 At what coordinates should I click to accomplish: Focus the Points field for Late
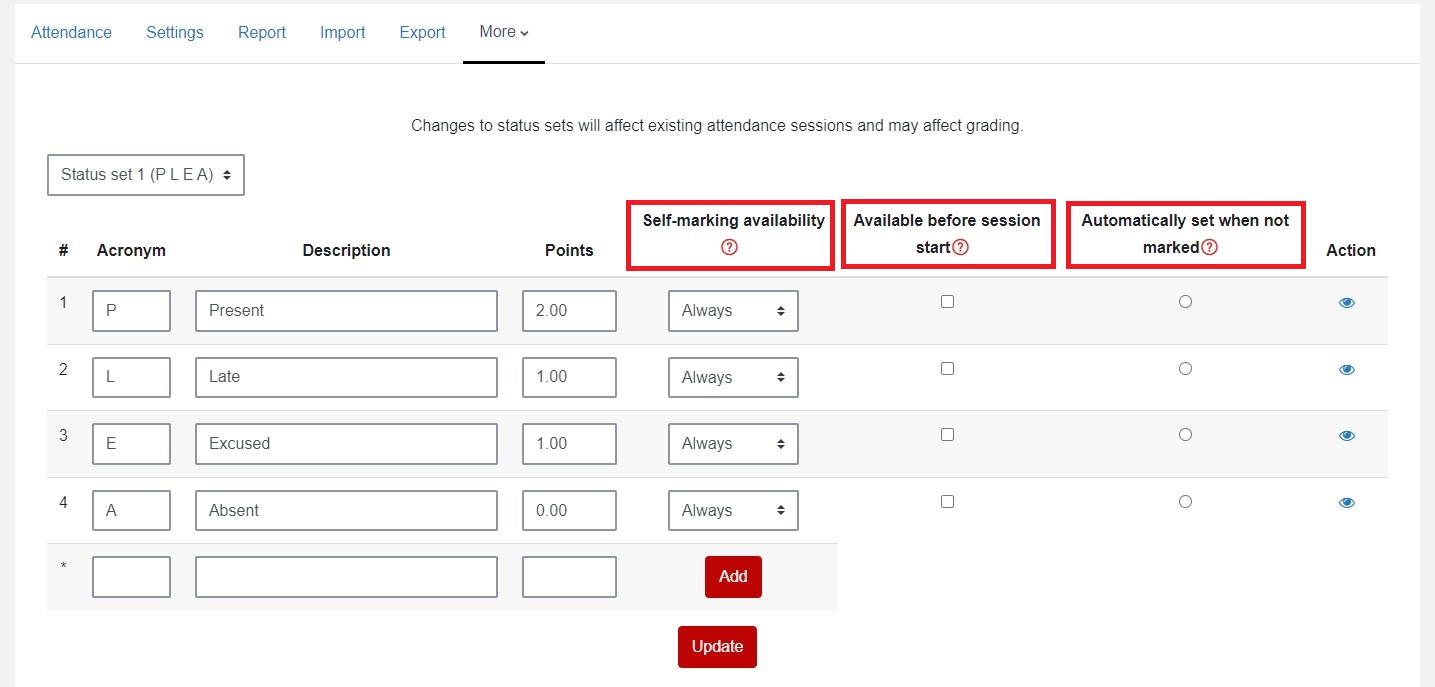coord(569,377)
